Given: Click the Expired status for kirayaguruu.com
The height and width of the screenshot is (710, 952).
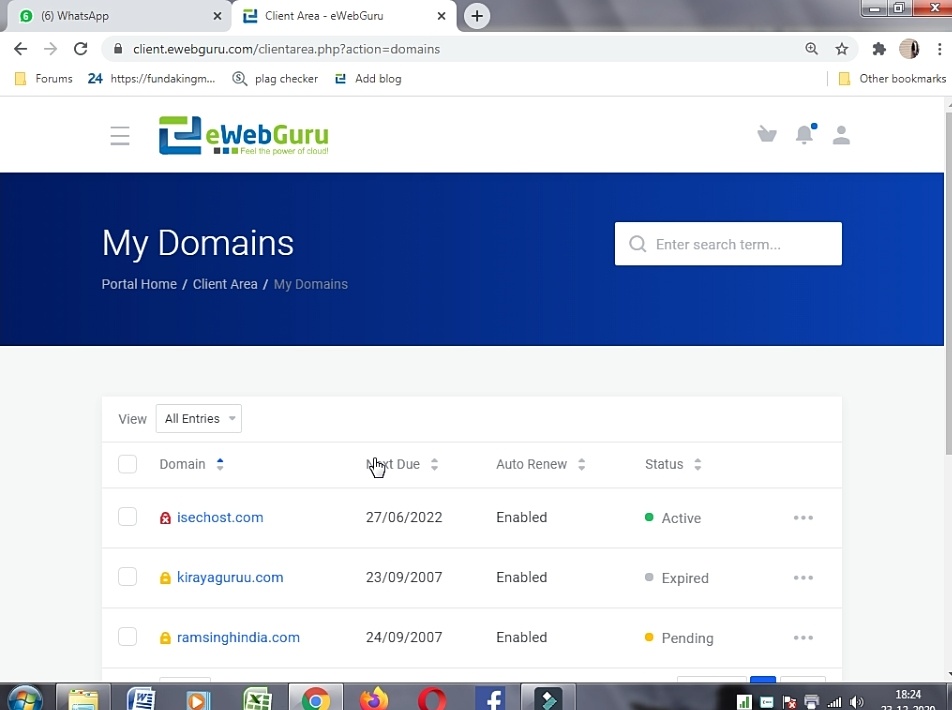Looking at the screenshot, I should pos(676,578).
